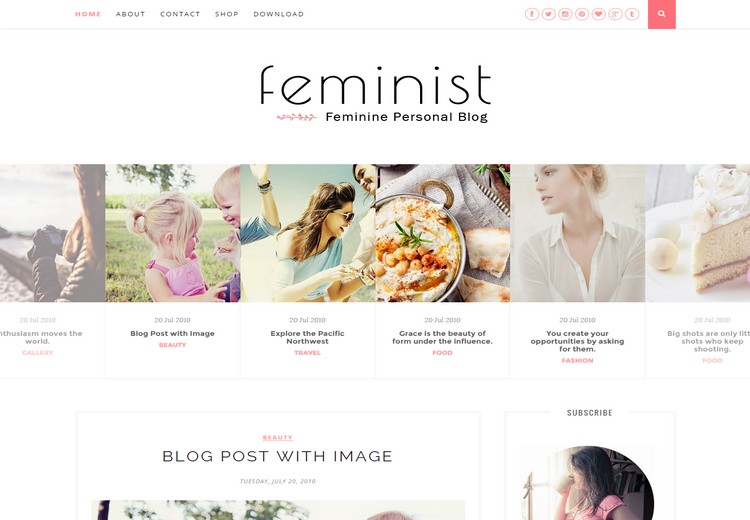This screenshot has height=520, width=750.
Task: Open the Contact page from the navigation
Action: coord(180,14)
